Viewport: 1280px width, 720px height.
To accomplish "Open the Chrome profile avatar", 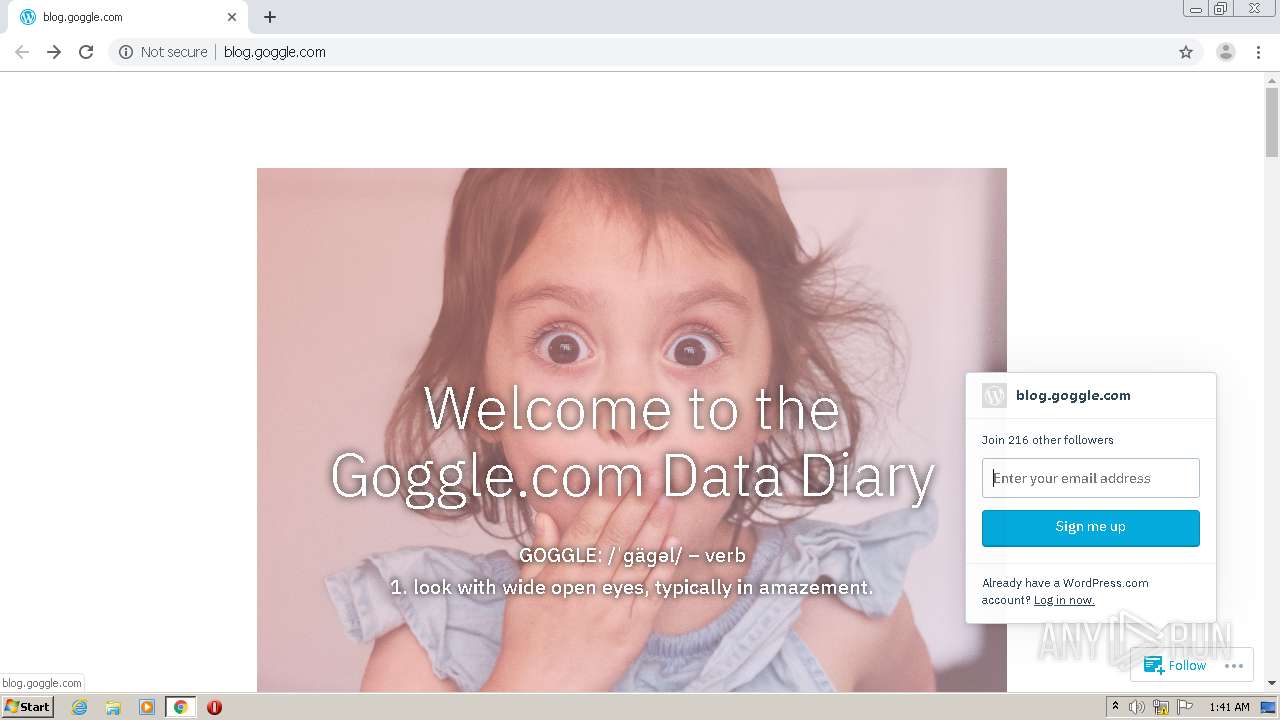I will 1226,52.
